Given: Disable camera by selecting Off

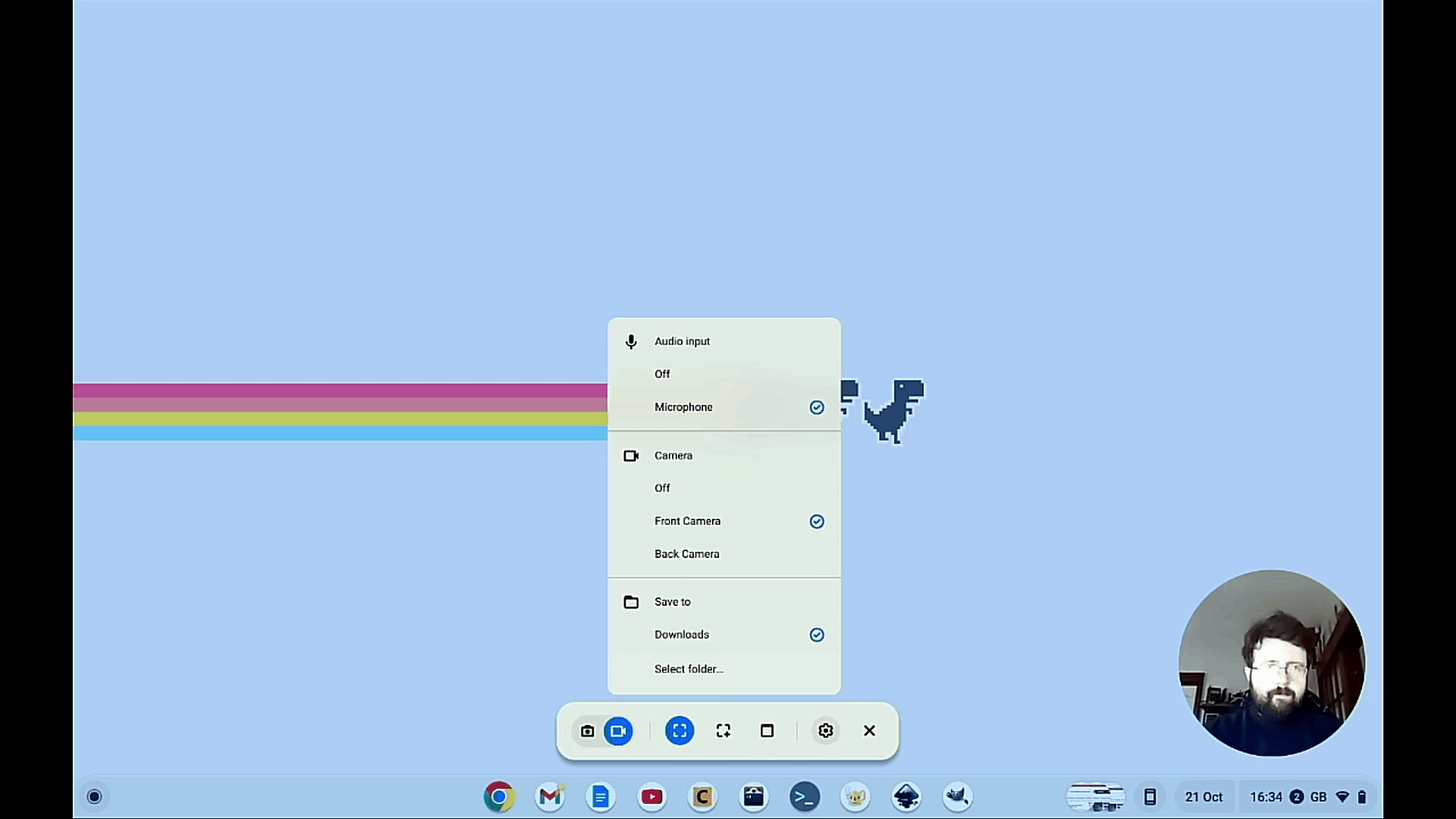Looking at the screenshot, I should (x=662, y=488).
